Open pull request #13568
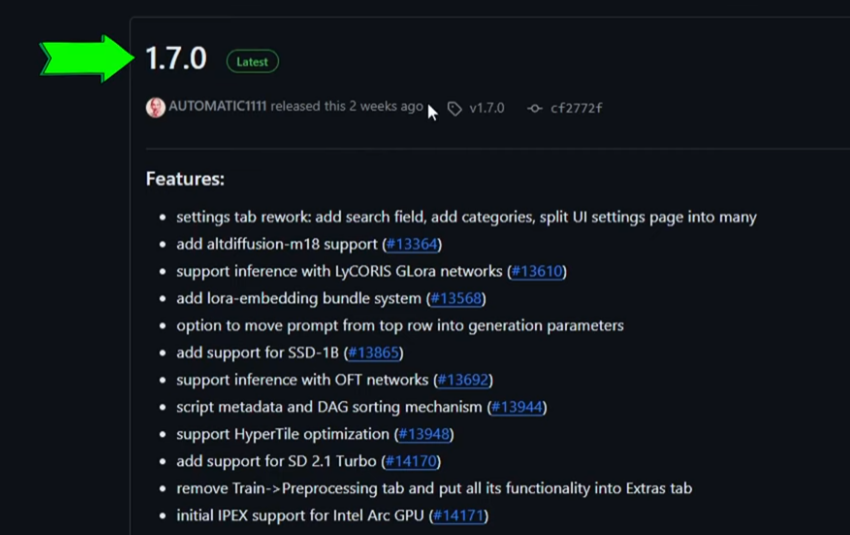Image resolution: width=850 pixels, height=535 pixels. pyautogui.click(x=456, y=299)
